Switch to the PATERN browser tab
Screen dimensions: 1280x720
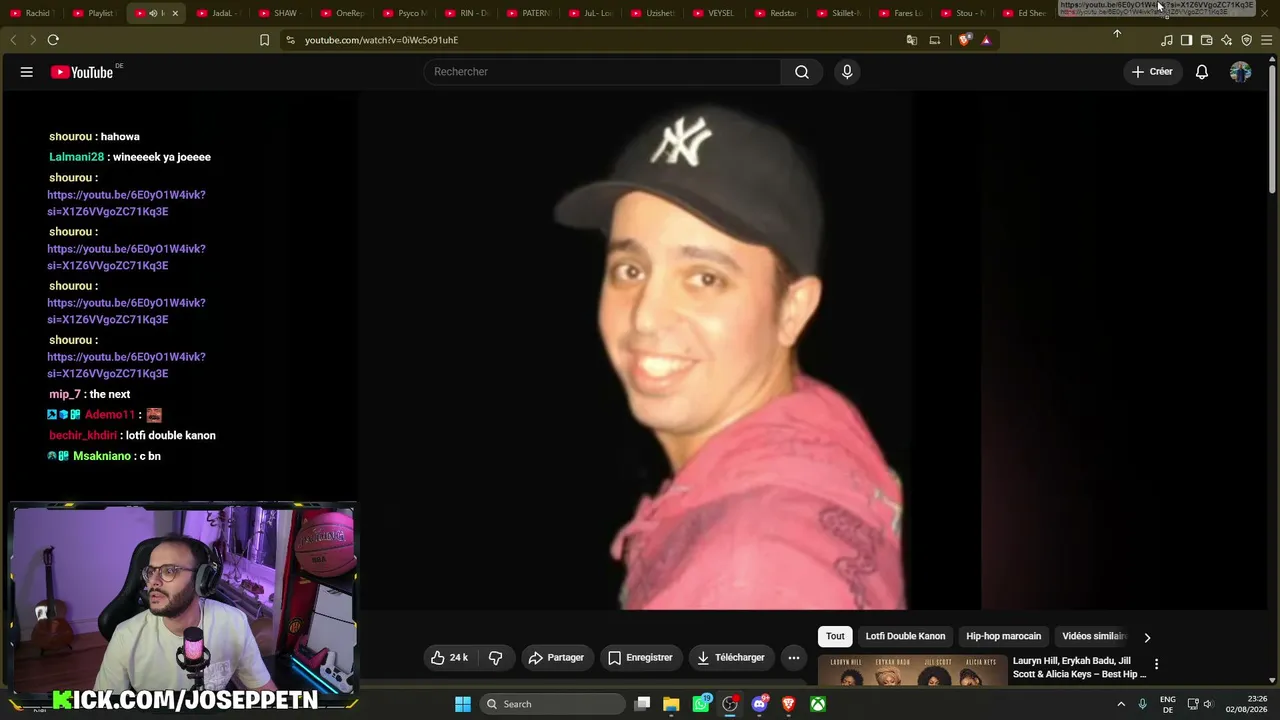(527, 13)
